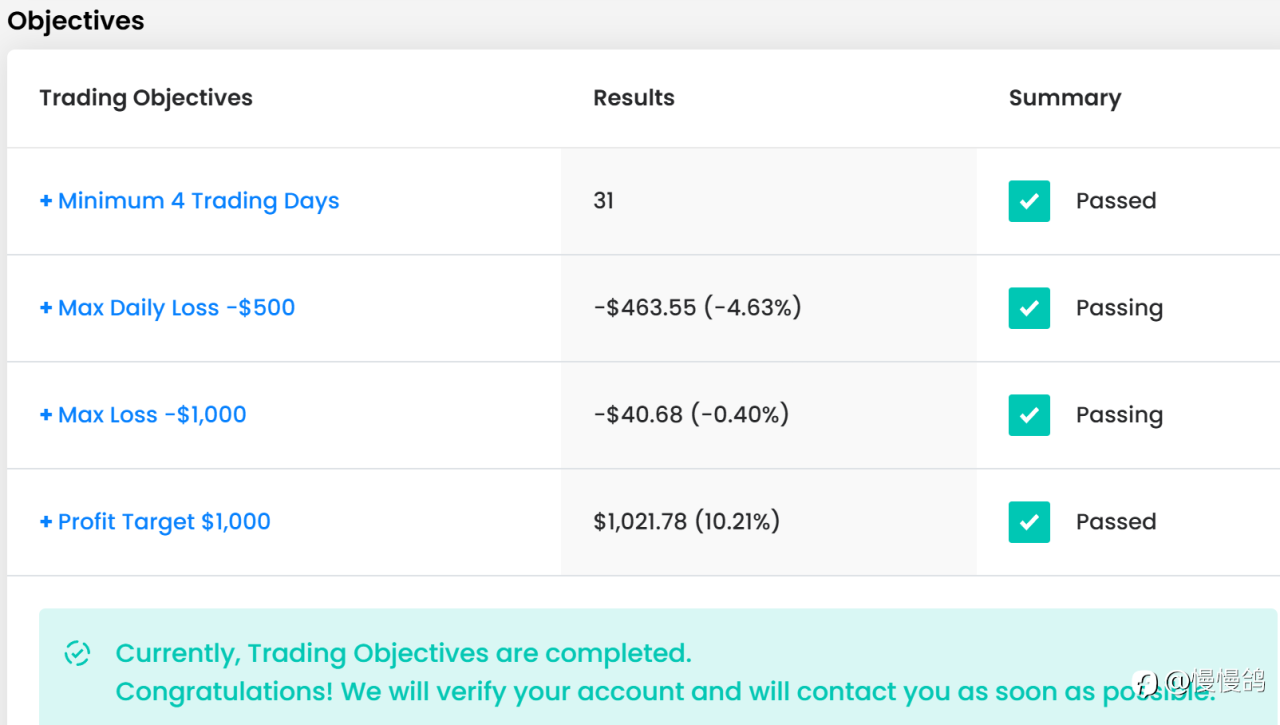This screenshot has width=1280, height=725.
Task: Click the Results column header
Action: point(634,98)
